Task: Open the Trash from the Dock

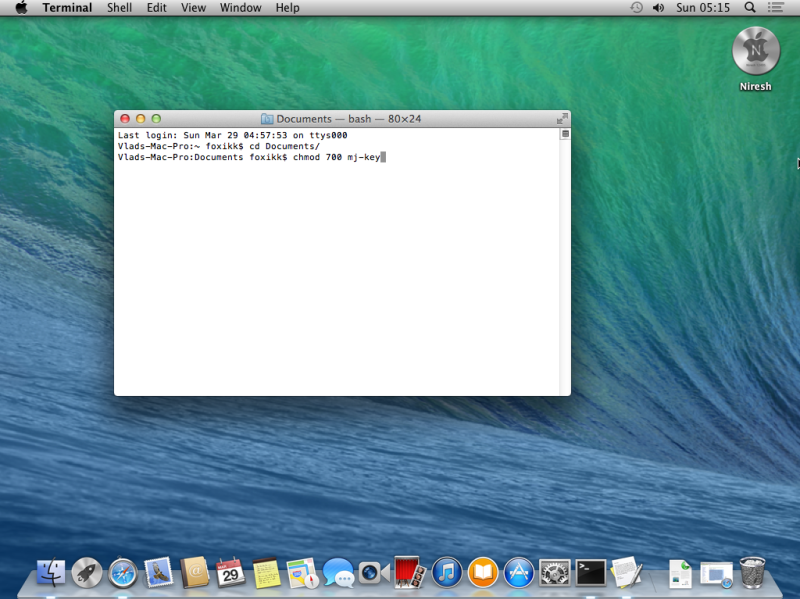Action: coord(753,572)
